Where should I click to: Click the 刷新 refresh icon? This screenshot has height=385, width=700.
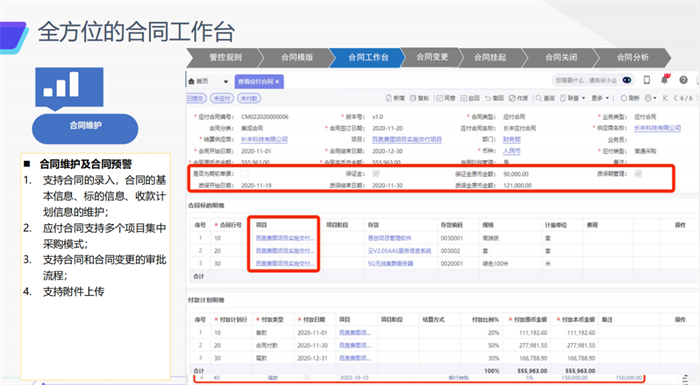pos(624,98)
